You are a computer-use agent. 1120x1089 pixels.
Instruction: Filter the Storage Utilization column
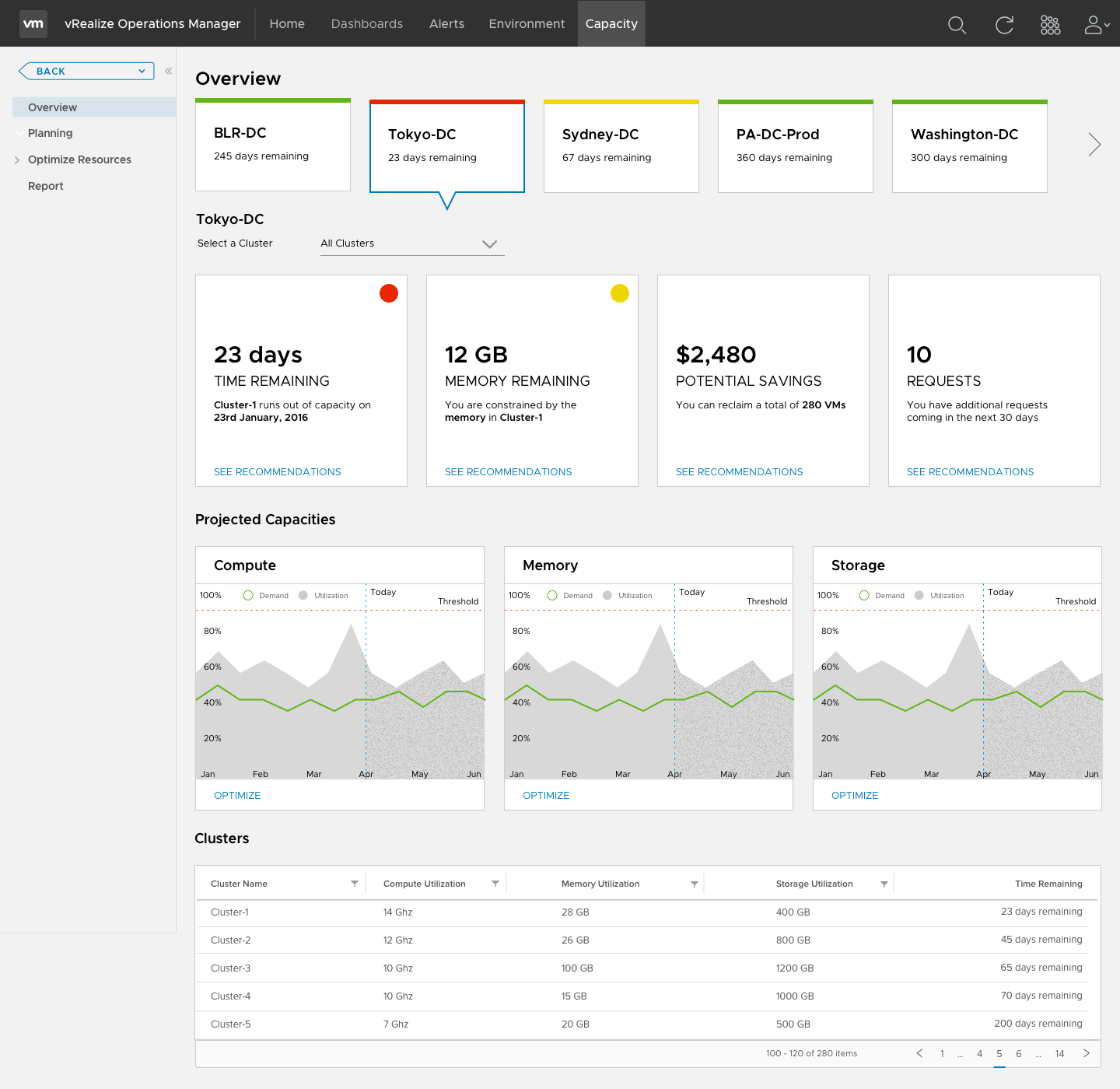click(x=884, y=884)
